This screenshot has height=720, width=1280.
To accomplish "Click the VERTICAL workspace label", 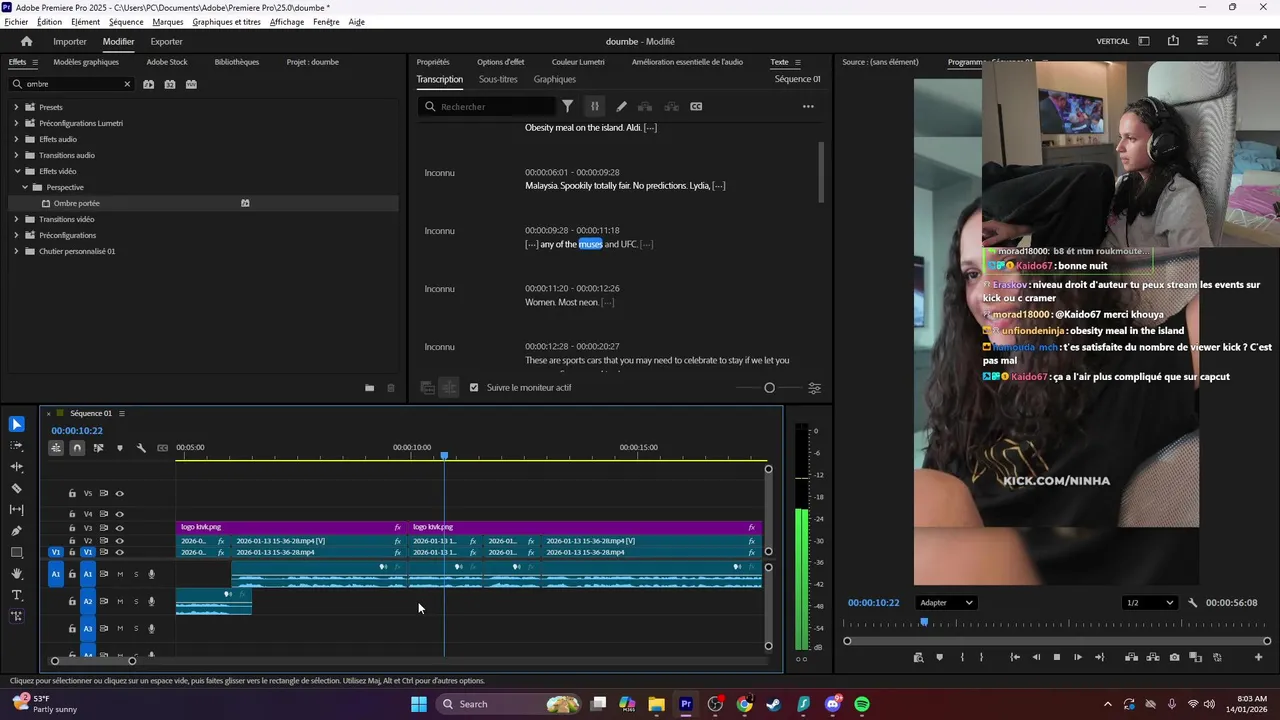I will point(1113,41).
